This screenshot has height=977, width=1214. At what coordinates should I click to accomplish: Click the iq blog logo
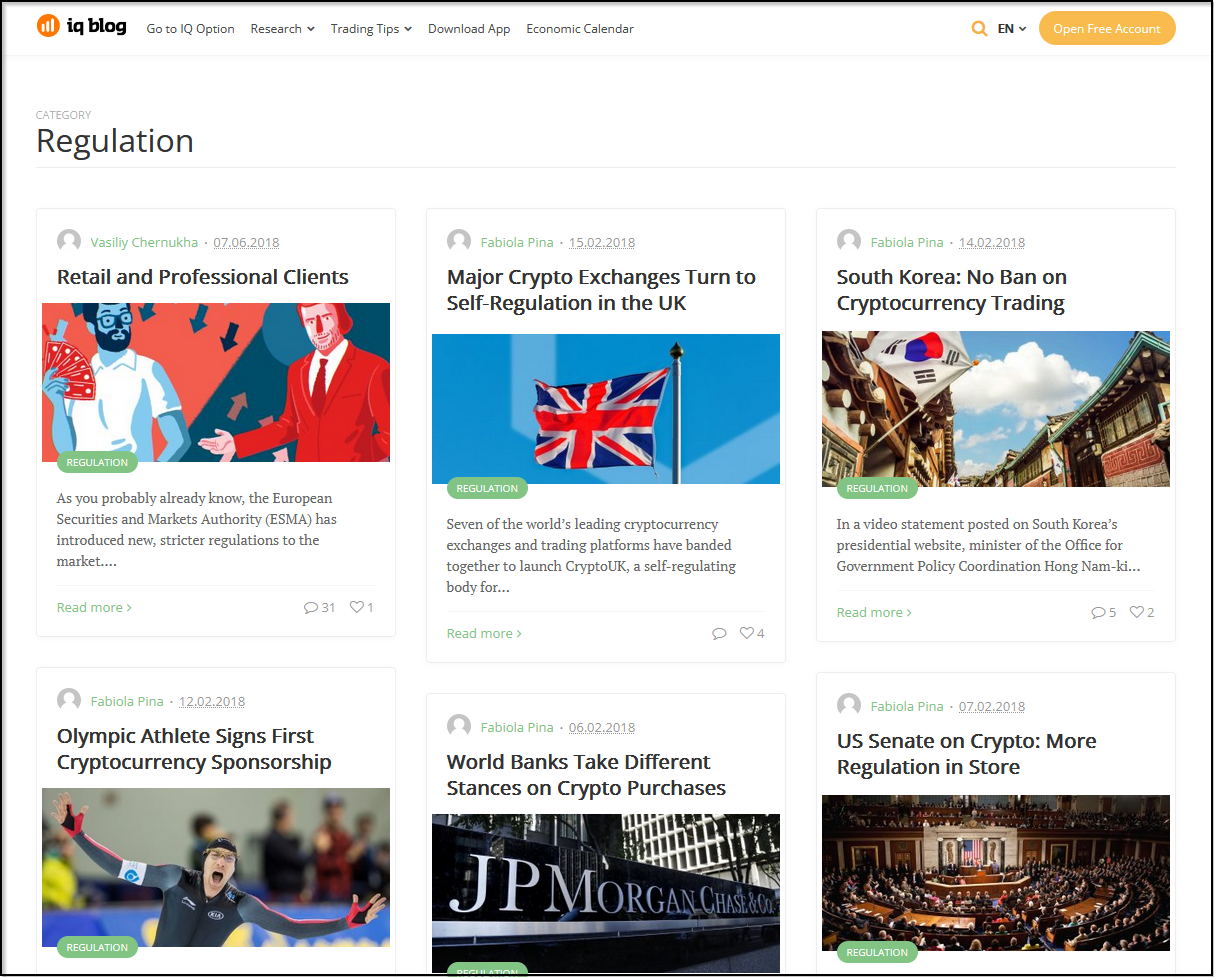click(x=82, y=26)
